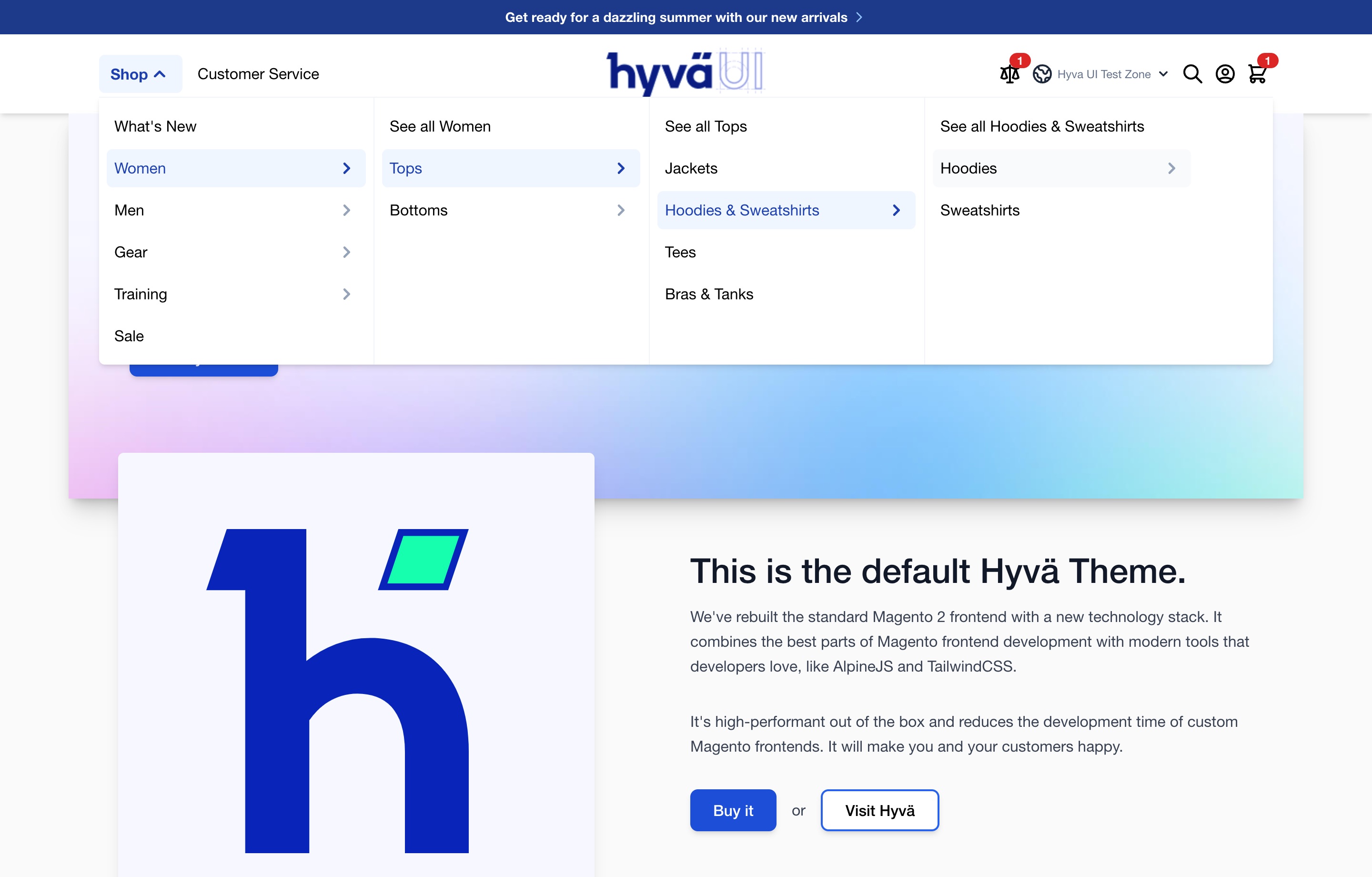This screenshot has height=877, width=1372.
Task: Select Jackets category
Action: tap(691, 168)
